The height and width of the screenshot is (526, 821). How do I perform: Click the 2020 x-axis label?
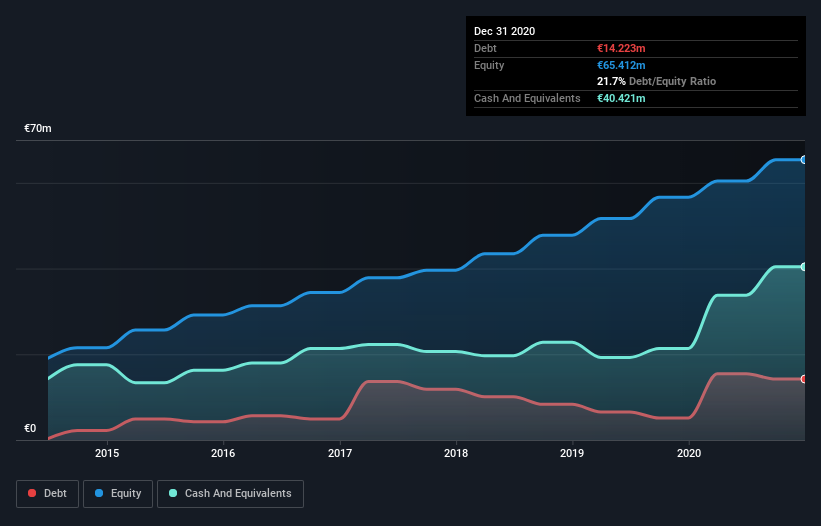point(689,453)
